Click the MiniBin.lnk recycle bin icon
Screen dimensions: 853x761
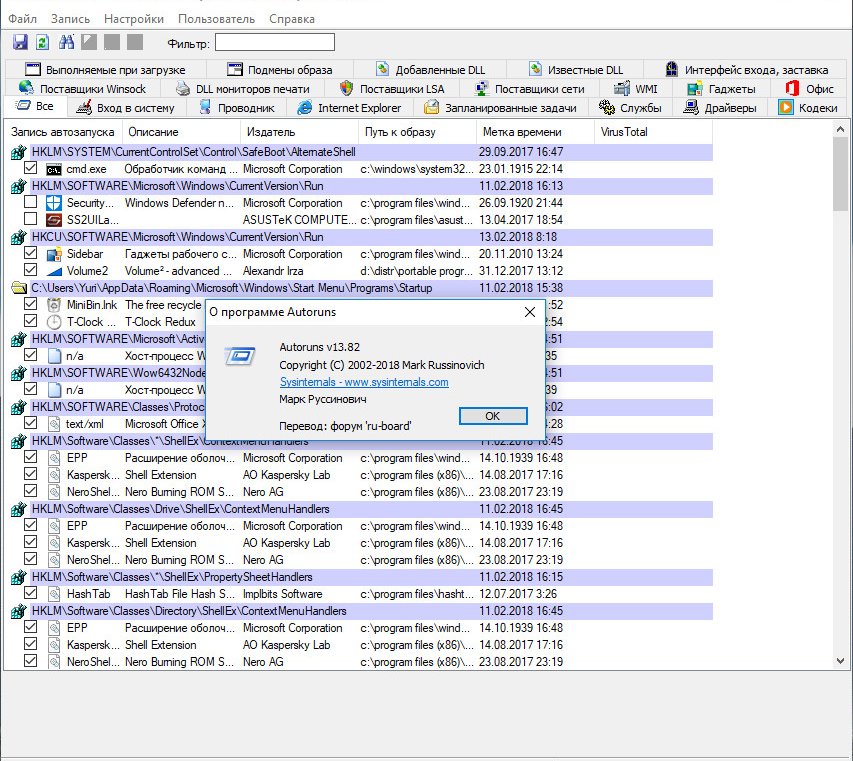point(53,305)
